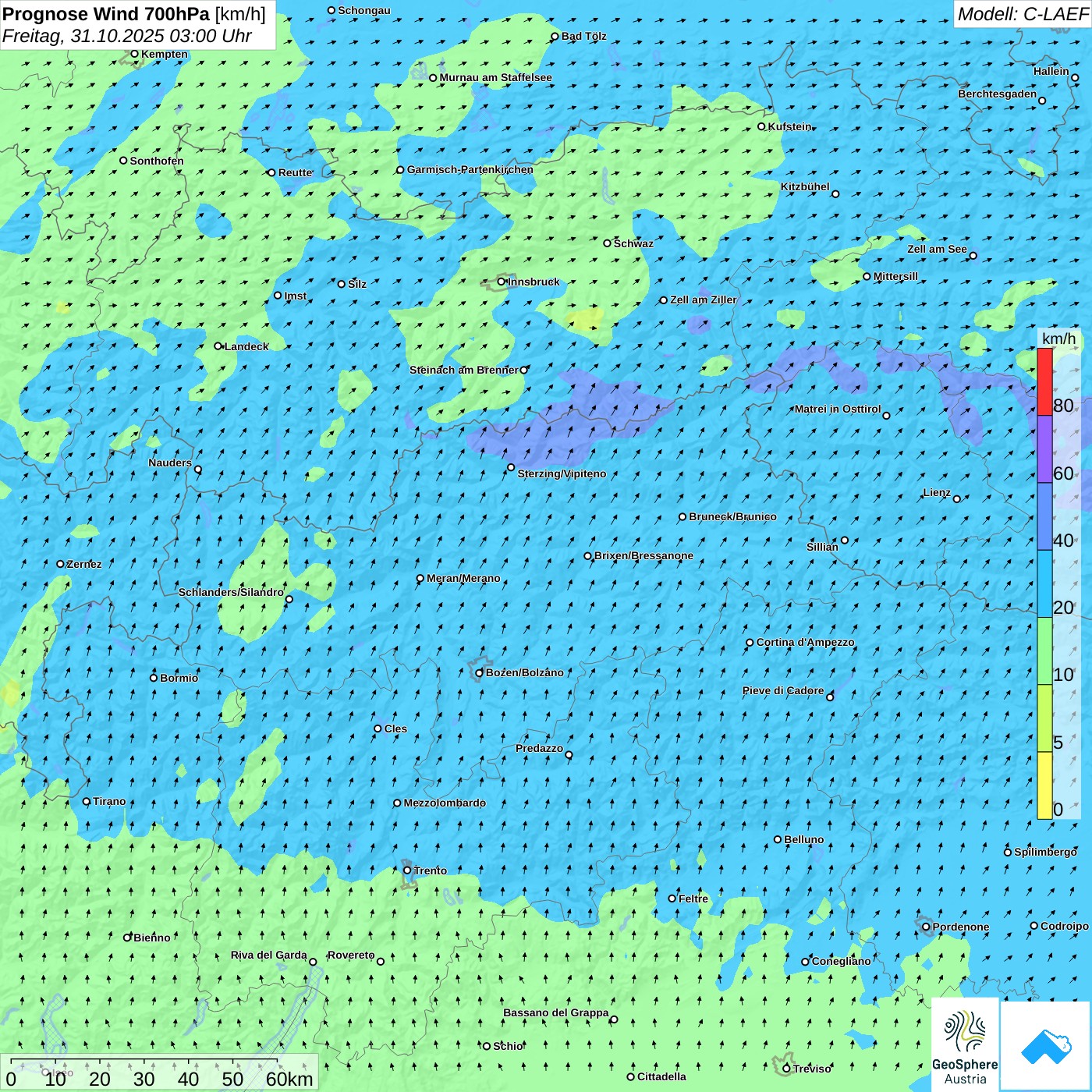Click the Tirano location dot
The width and height of the screenshot is (1092, 1092).
pyautogui.click(x=87, y=801)
